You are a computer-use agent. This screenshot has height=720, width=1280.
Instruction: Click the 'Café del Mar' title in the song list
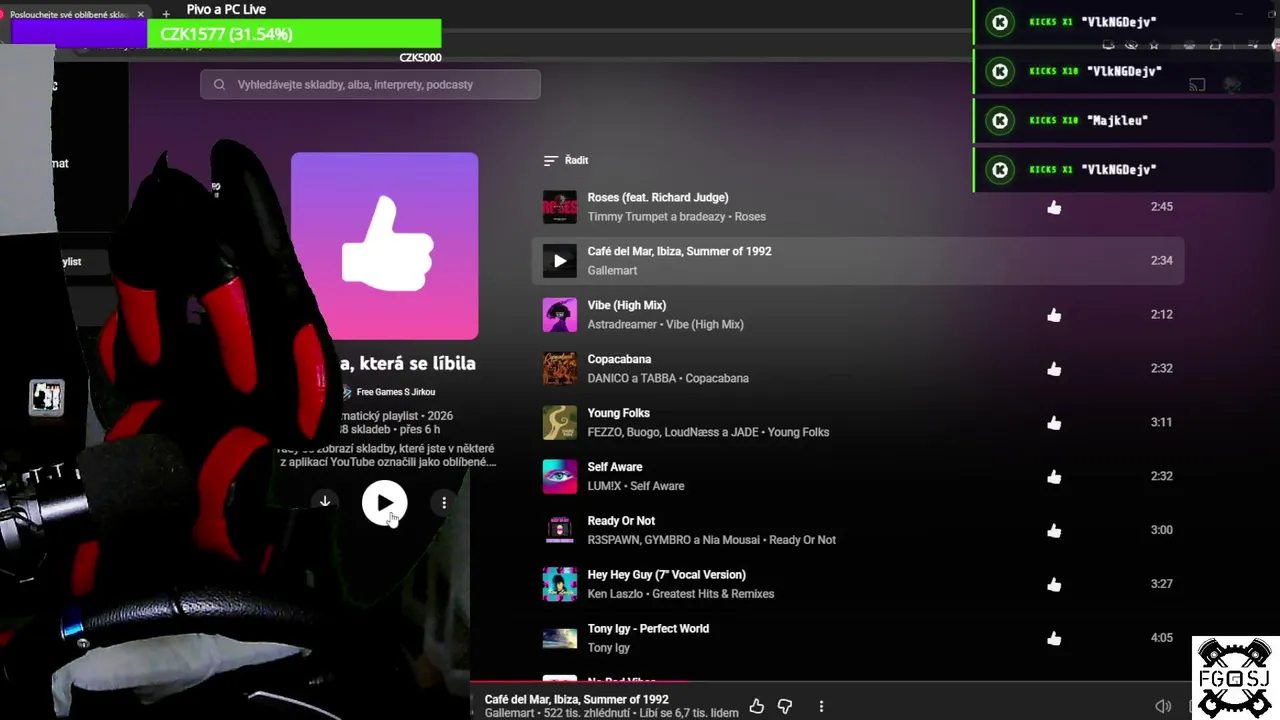point(680,252)
